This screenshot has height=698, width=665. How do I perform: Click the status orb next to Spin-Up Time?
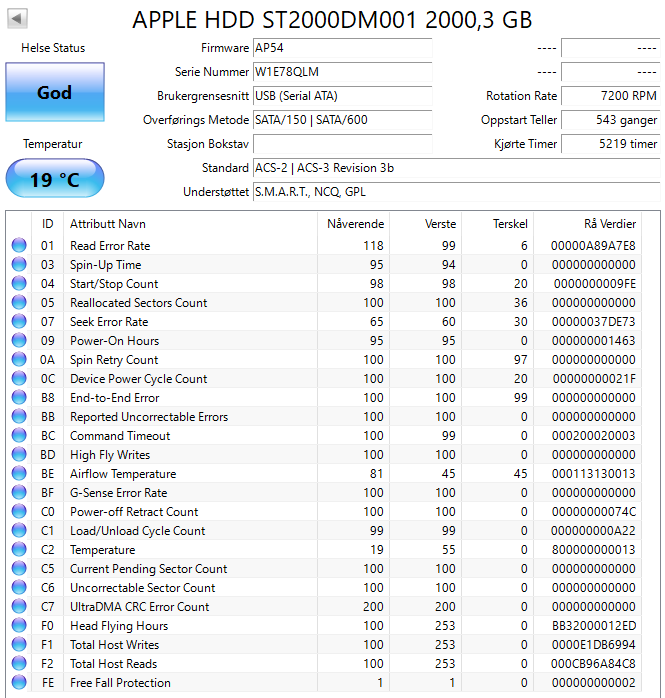pos(19,265)
